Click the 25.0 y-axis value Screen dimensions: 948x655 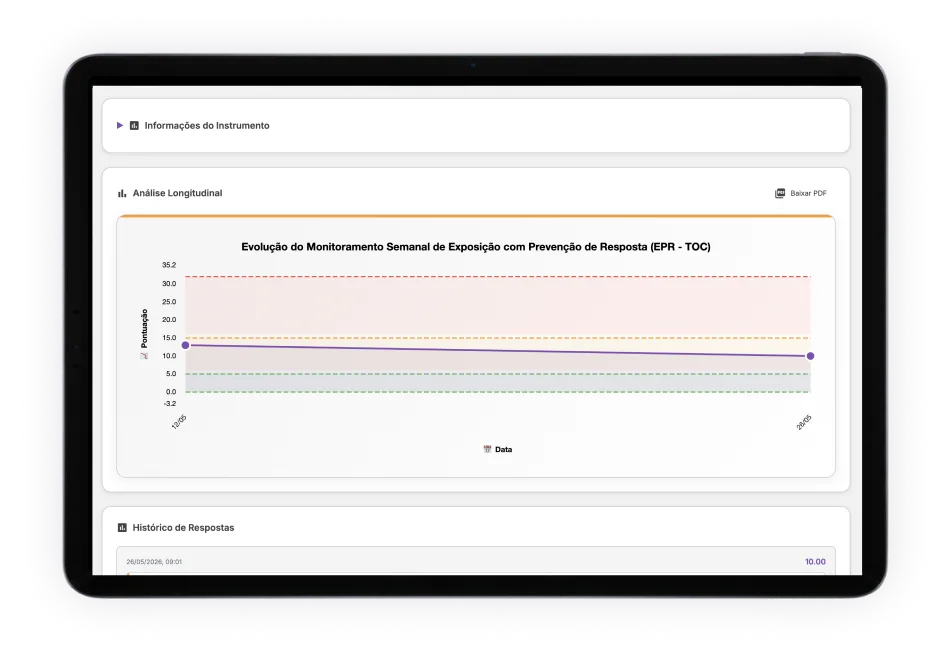pos(169,302)
